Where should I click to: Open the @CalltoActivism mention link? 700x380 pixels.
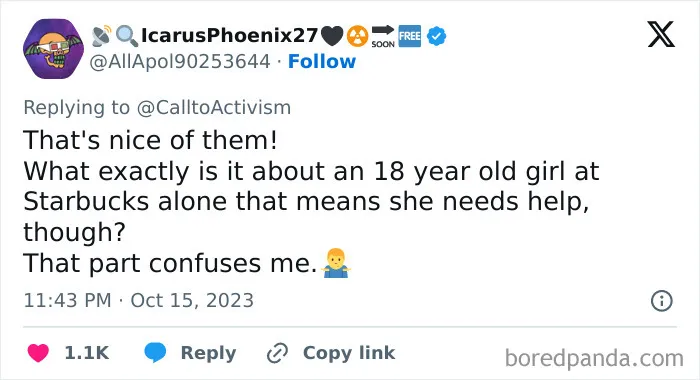(214, 108)
